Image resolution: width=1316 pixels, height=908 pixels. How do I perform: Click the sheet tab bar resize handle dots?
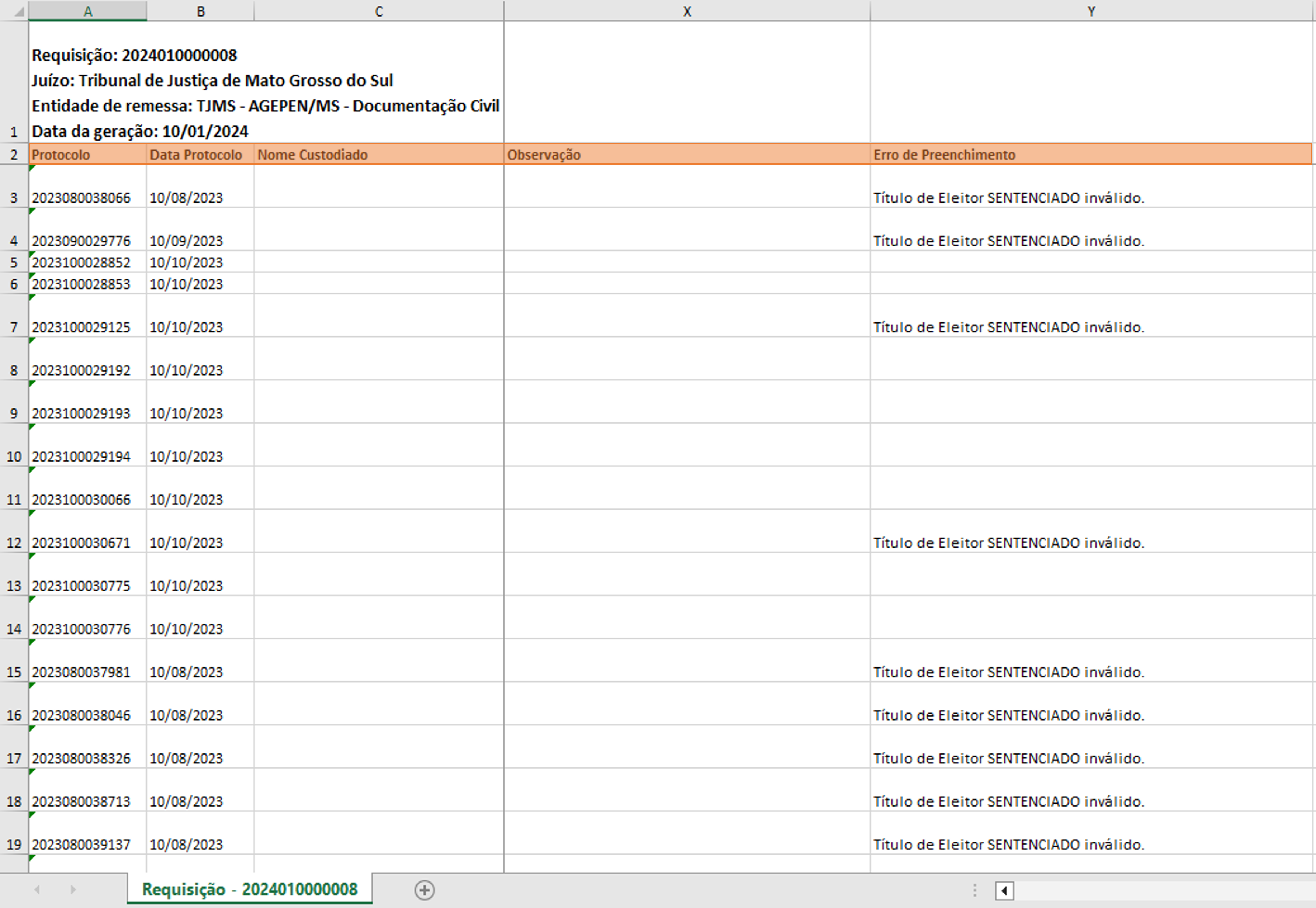click(x=975, y=890)
